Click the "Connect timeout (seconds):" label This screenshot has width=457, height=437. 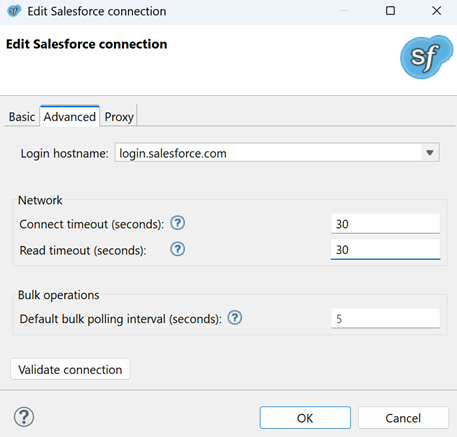[92, 224]
